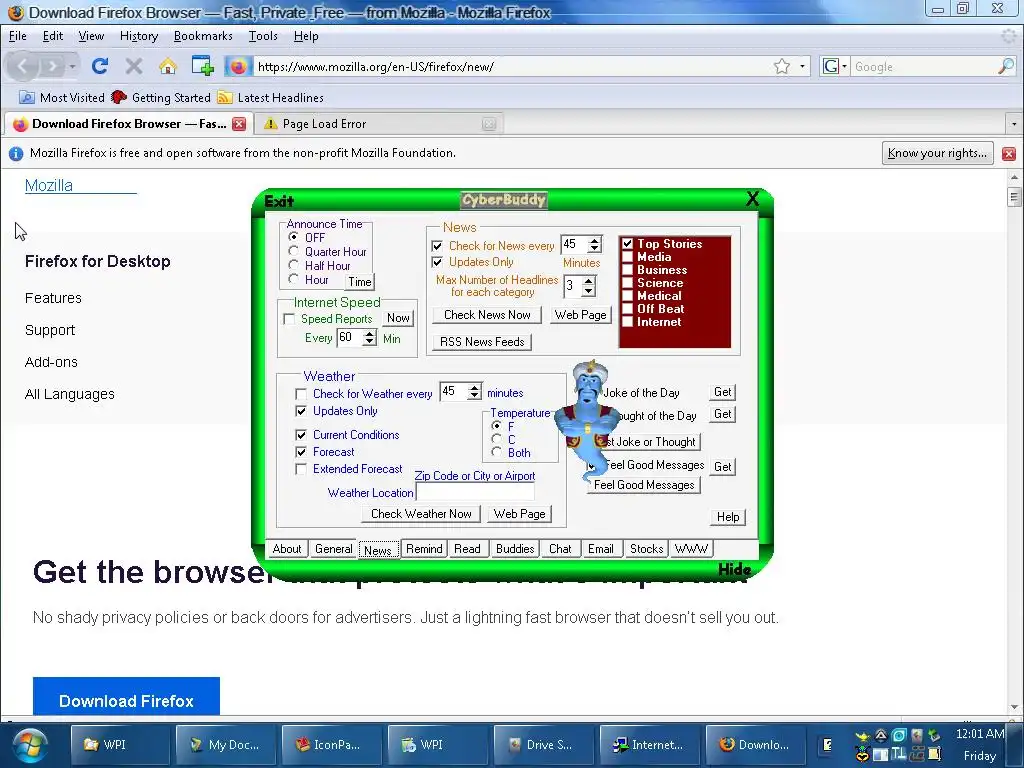Image resolution: width=1024 pixels, height=768 pixels.
Task: Click the back arrow navigation button
Action: [23, 66]
